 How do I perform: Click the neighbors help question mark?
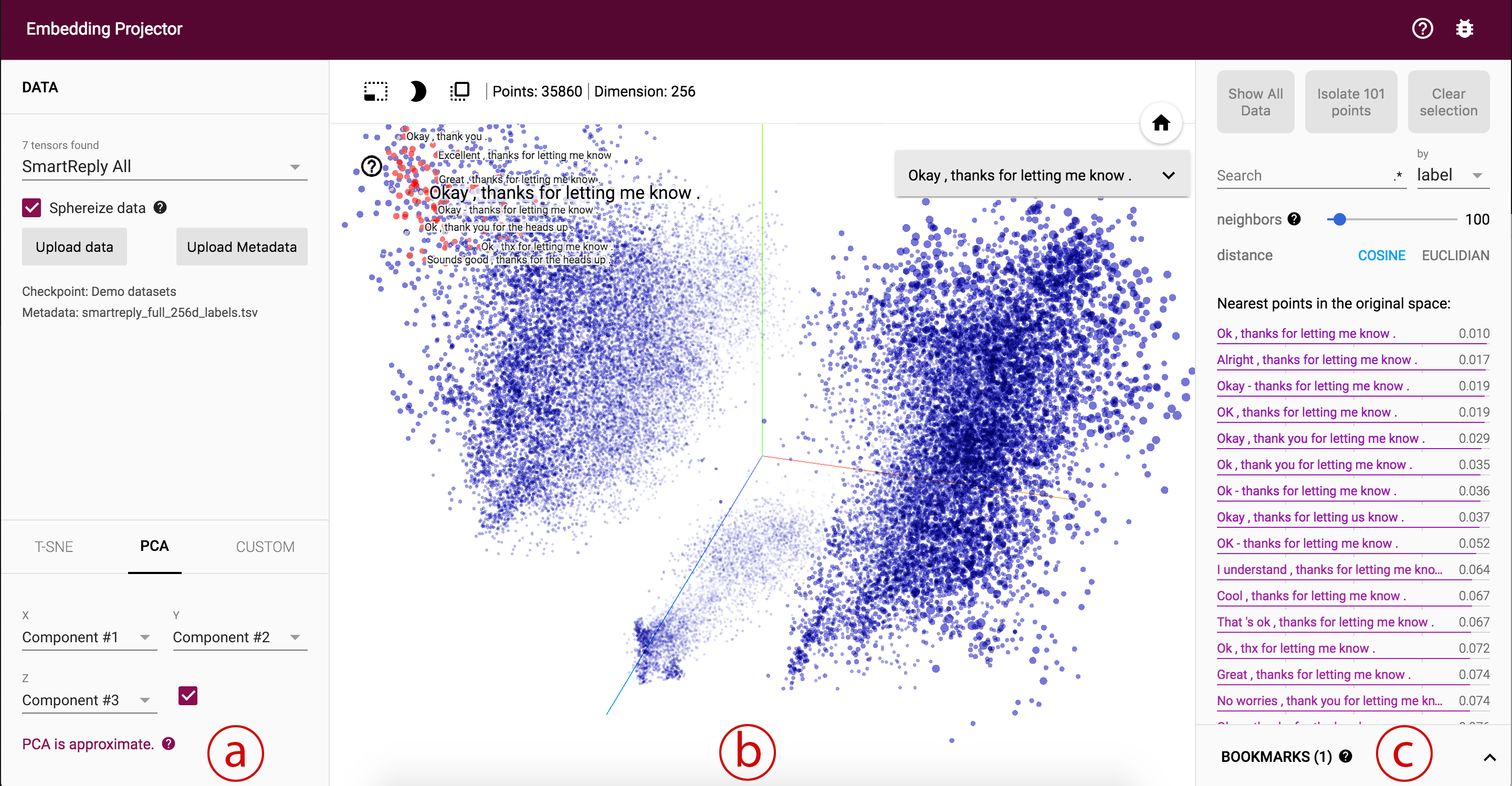(1294, 219)
